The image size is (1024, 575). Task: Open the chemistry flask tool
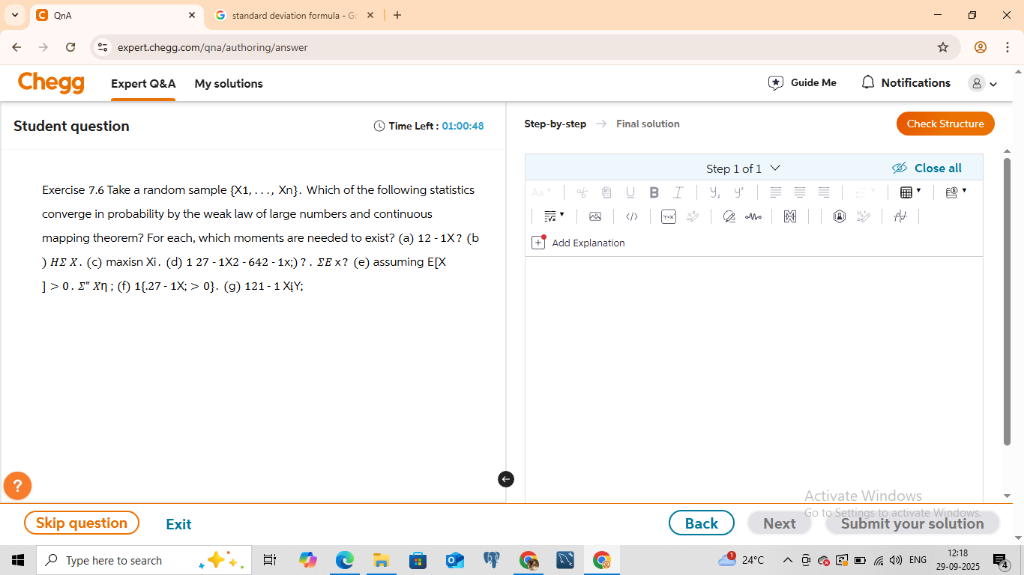tap(839, 216)
